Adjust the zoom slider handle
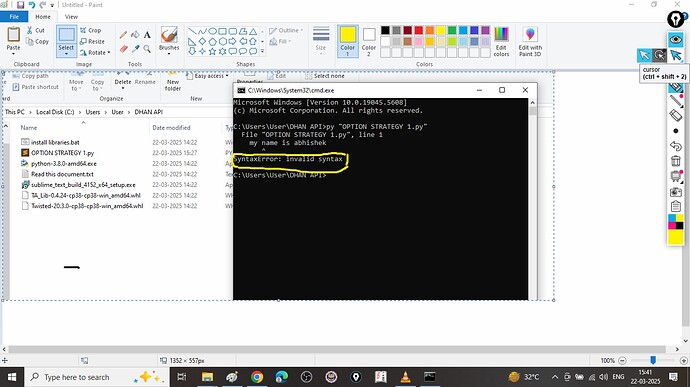Viewport: 690px width, 387px height. click(653, 361)
